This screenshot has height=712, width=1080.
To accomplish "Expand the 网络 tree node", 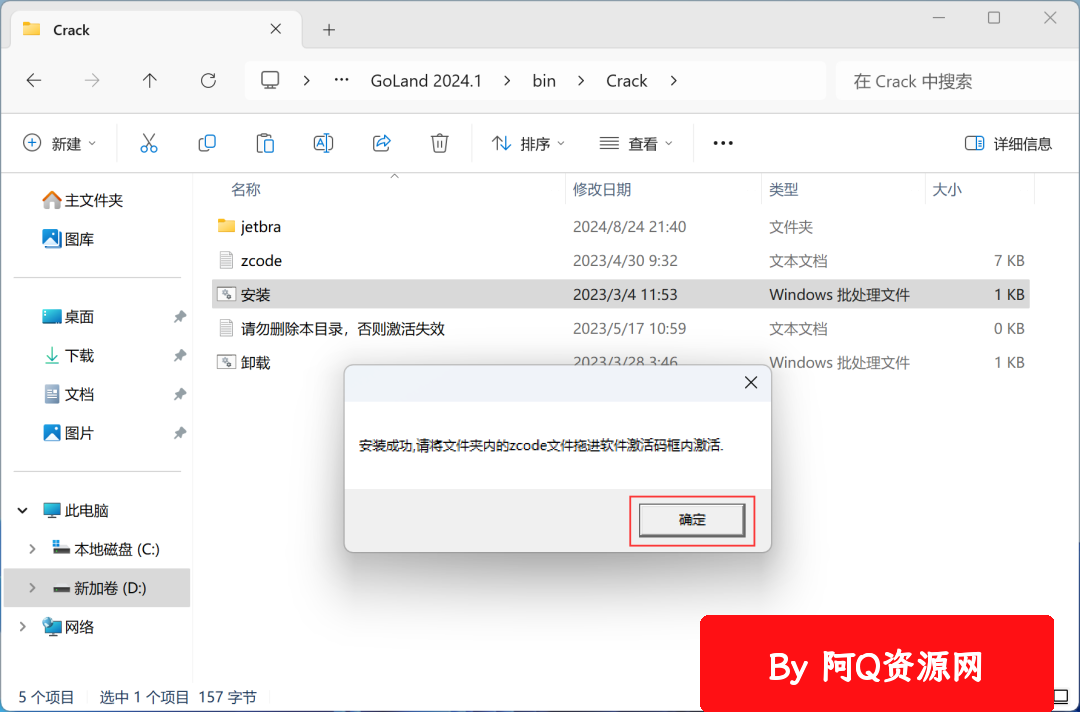I will pos(23,627).
